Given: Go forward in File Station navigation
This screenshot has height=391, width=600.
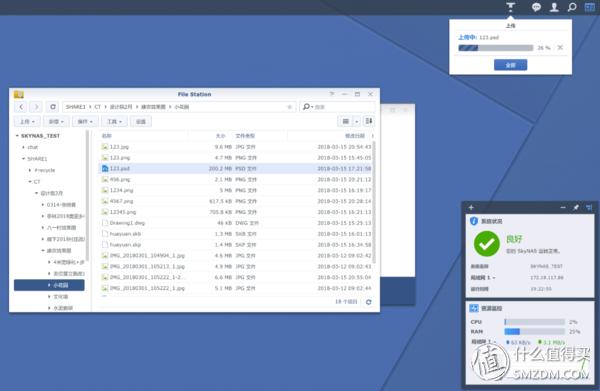Looking at the screenshot, I should (36, 107).
